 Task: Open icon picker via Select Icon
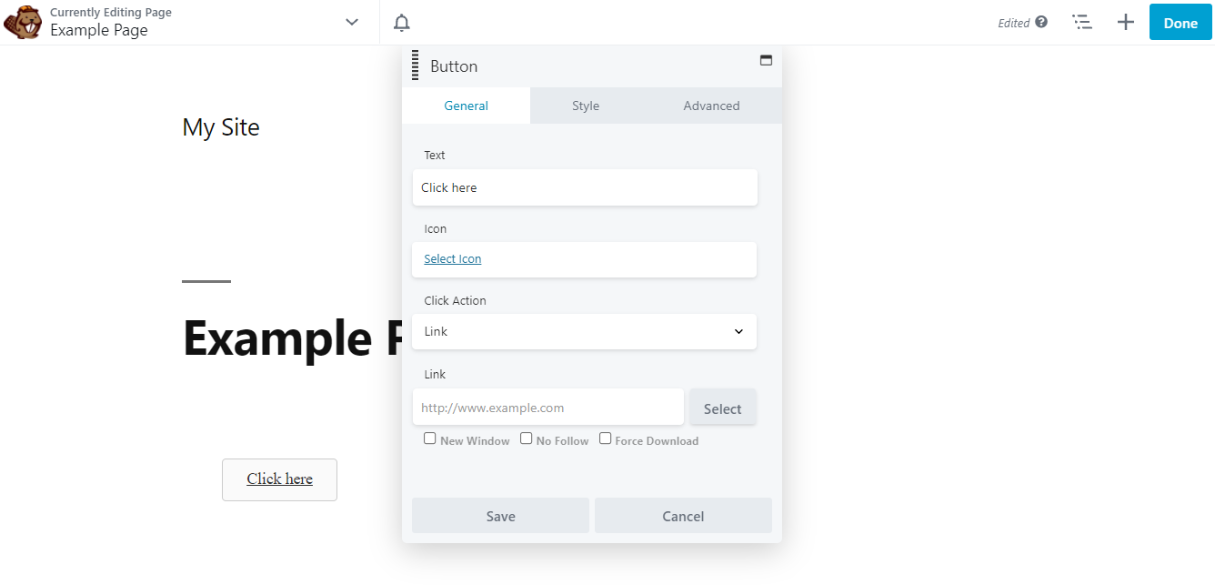pyautogui.click(x=451, y=258)
